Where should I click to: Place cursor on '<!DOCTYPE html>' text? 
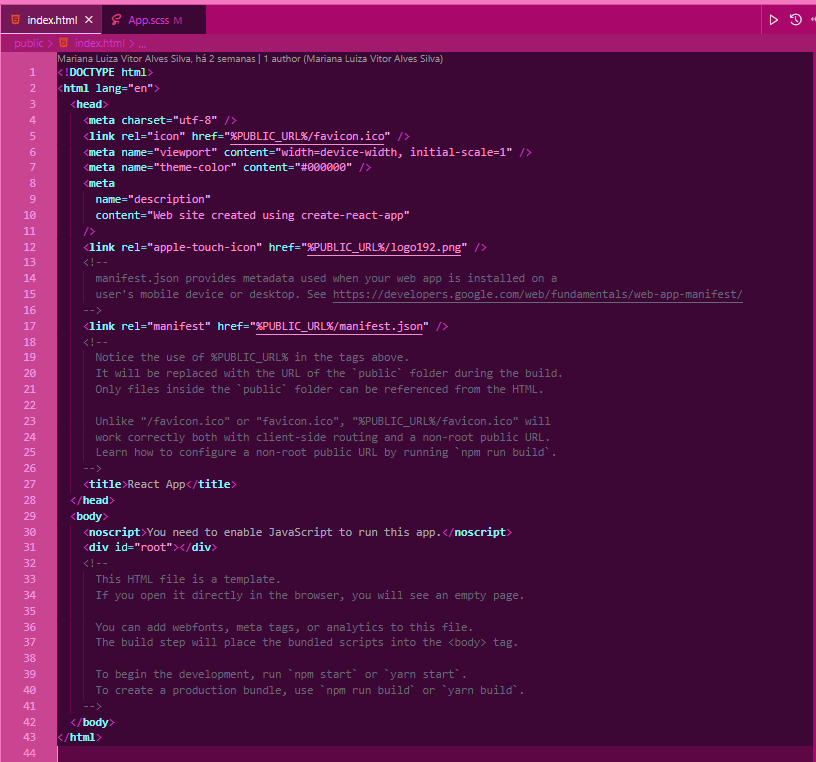click(x=105, y=72)
